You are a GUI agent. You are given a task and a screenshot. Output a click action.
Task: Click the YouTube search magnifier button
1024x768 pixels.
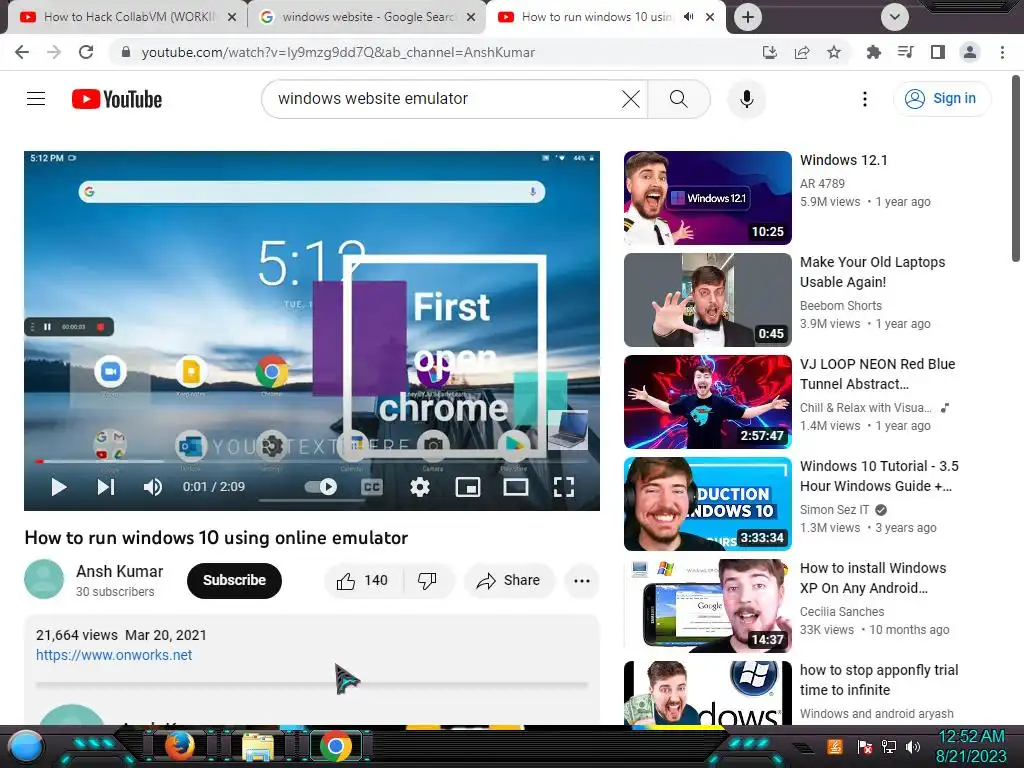coord(679,99)
